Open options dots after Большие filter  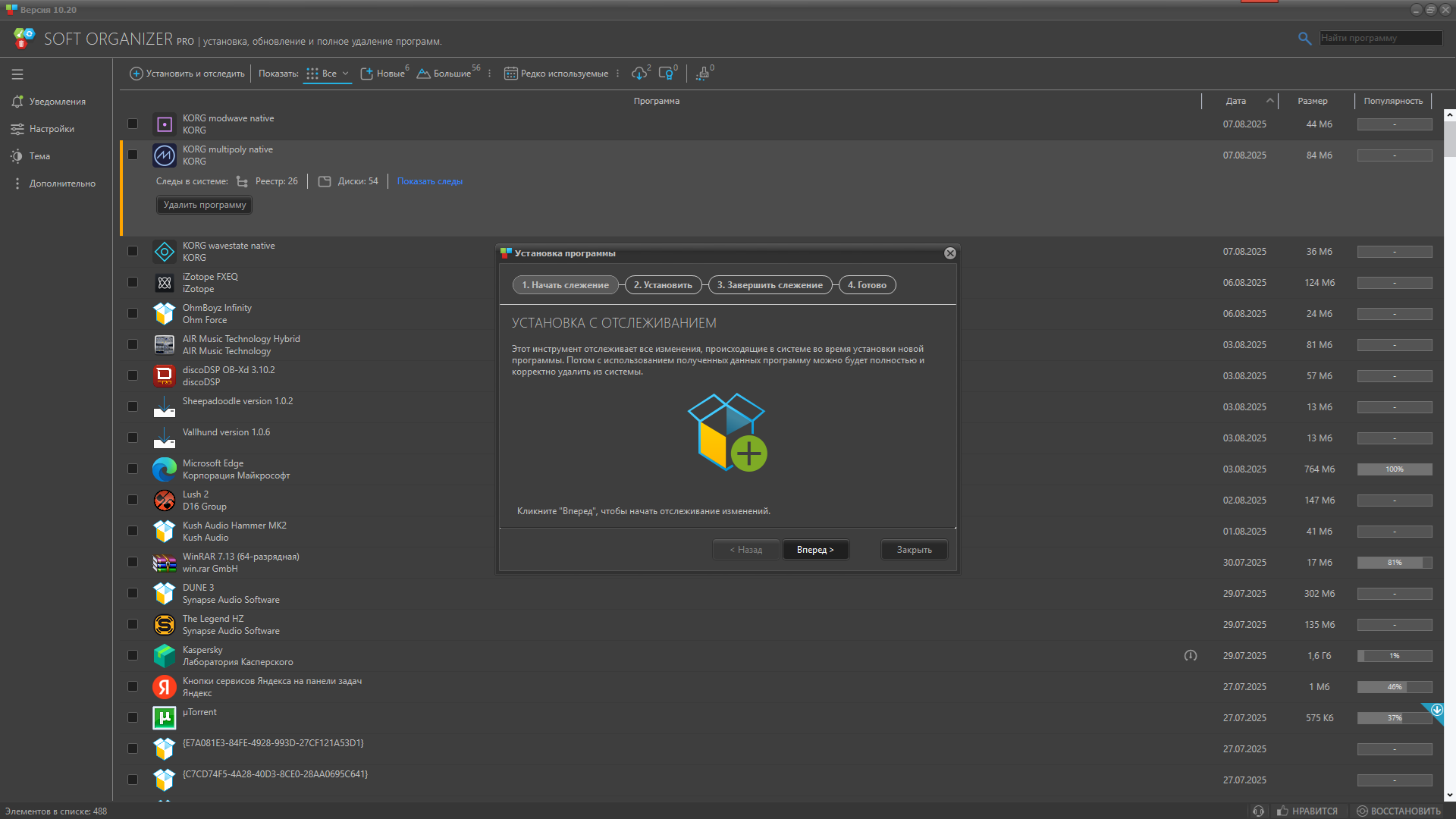coord(489,74)
